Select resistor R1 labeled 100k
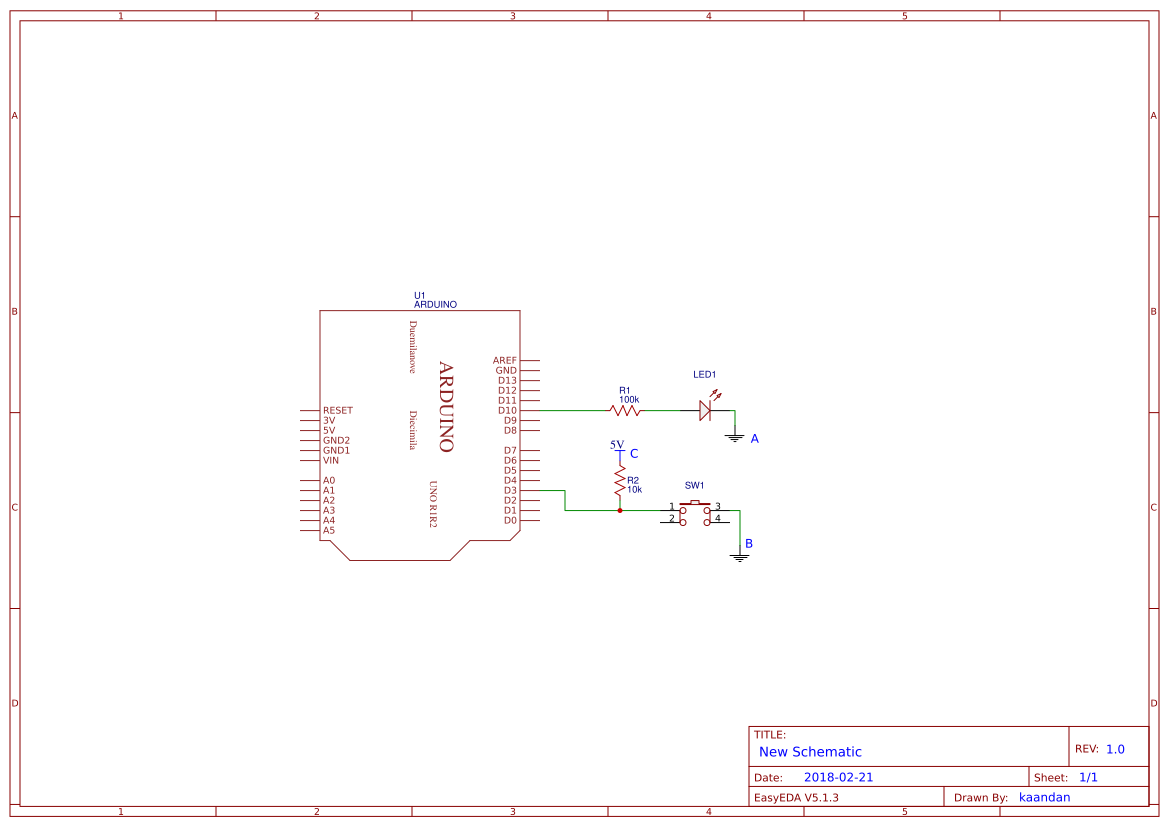The width and height of the screenshot is (1169, 827). tap(624, 410)
